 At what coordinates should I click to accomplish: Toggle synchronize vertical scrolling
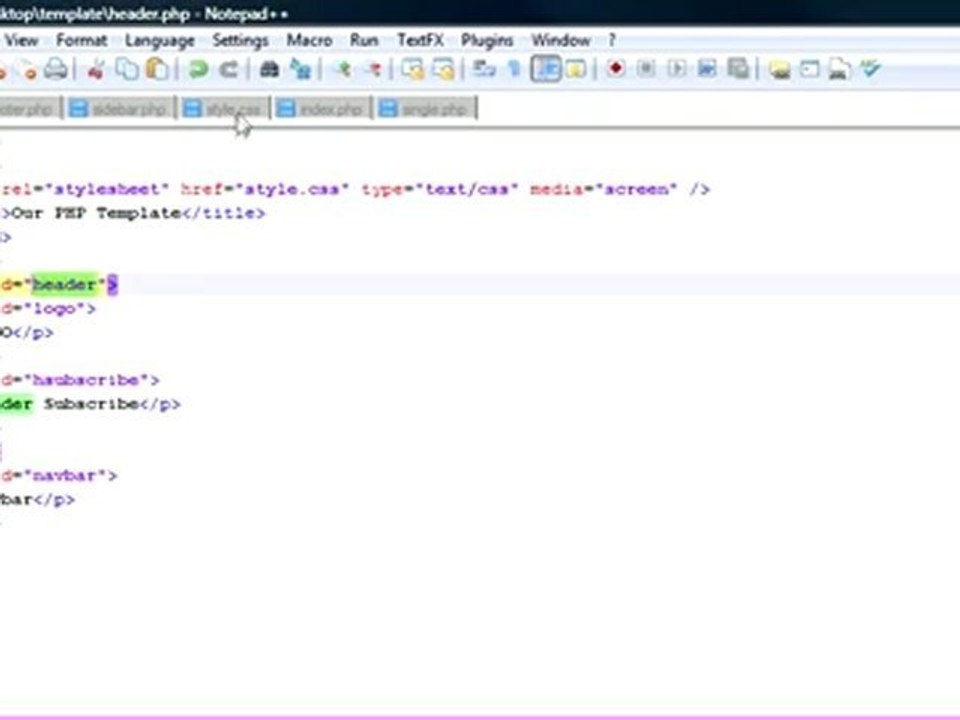tap(413, 69)
